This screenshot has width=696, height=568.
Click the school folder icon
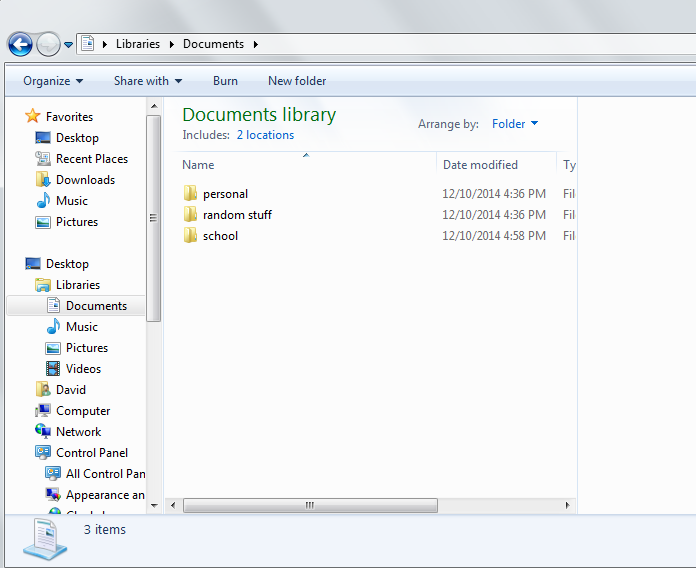point(190,235)
